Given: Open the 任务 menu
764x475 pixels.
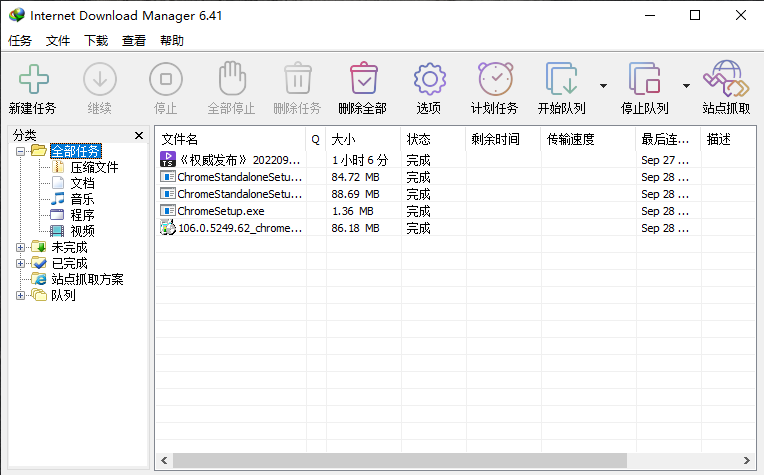Looking at the screenshot, I should point(20,40).
